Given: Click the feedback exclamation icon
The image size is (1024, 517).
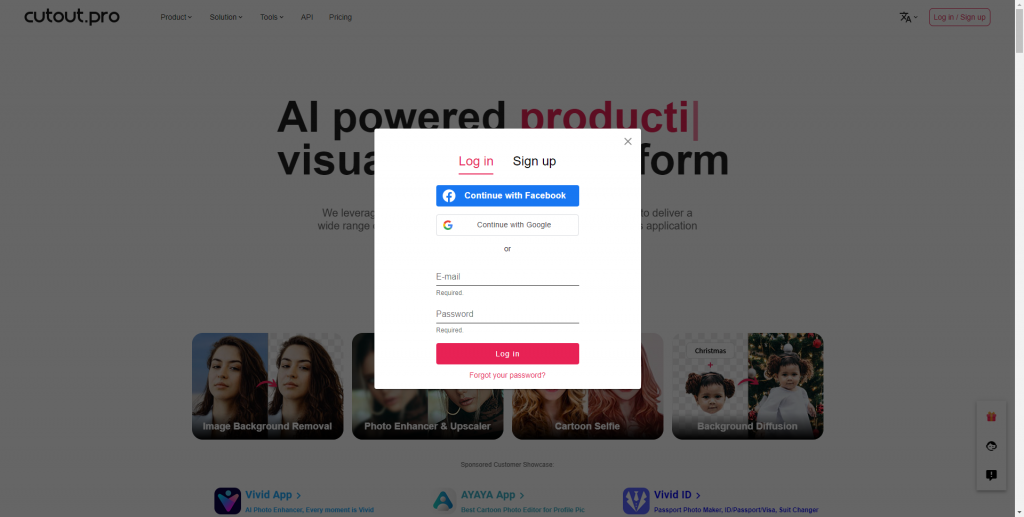Looking at the screenshot, I should (x=991, y=475).
